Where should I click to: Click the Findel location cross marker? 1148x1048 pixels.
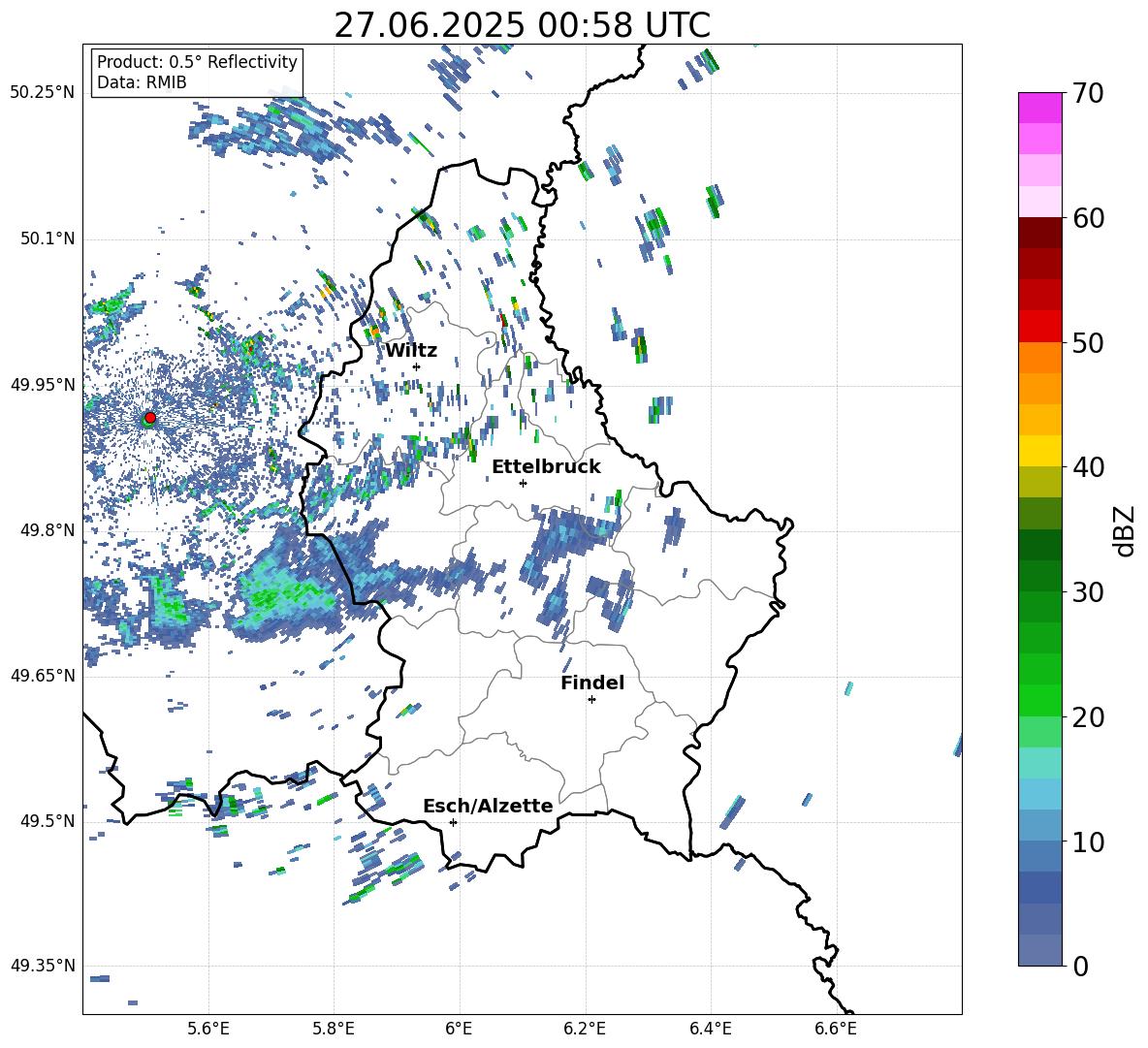[591, 700]
